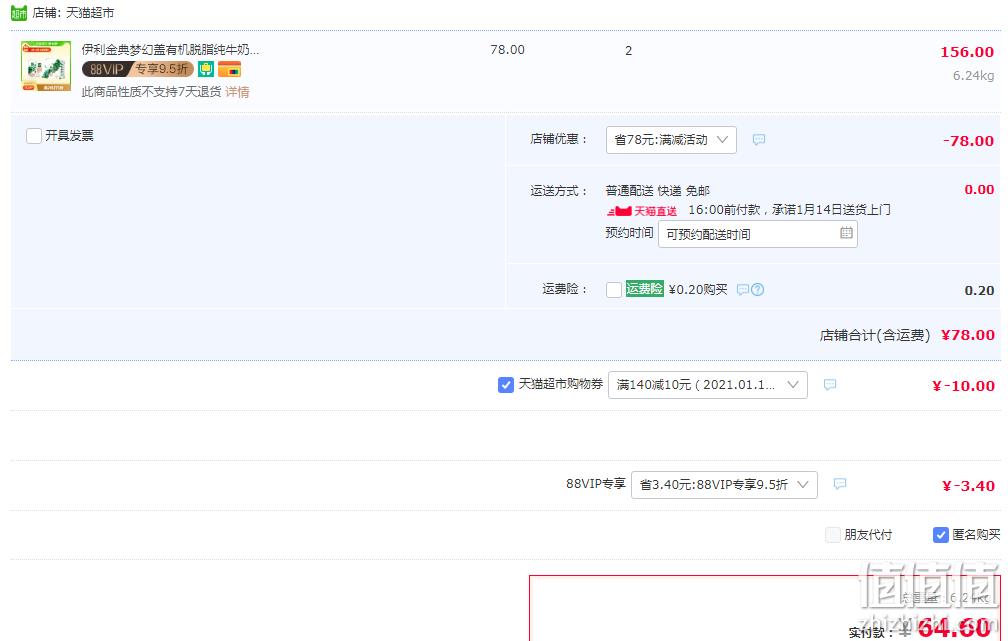Click the orange card badge icon

click(x=230, y=69)
